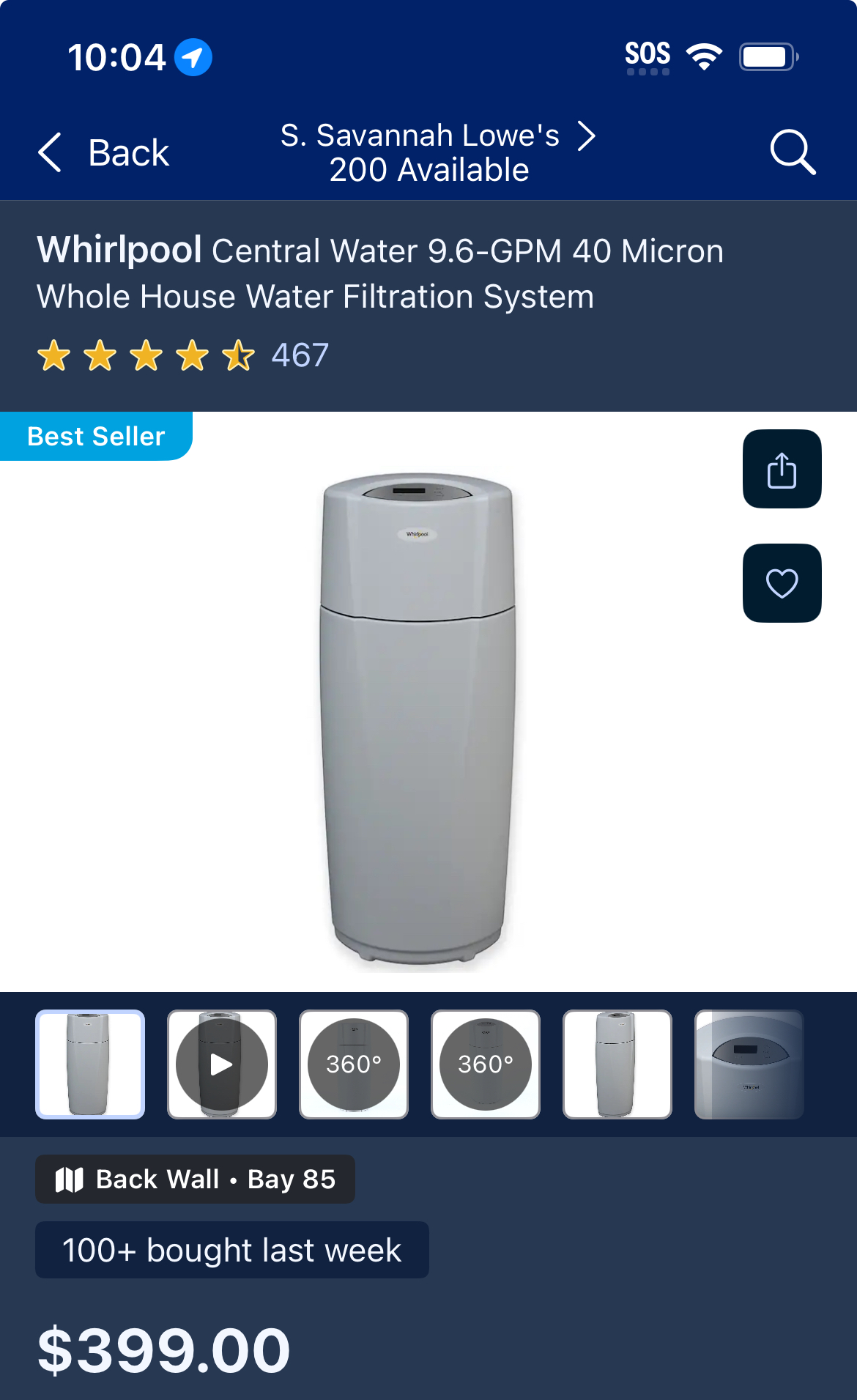Play the product video thumbnail
The width and height of the screenshot is (857, 1400).
[222, 1064]
